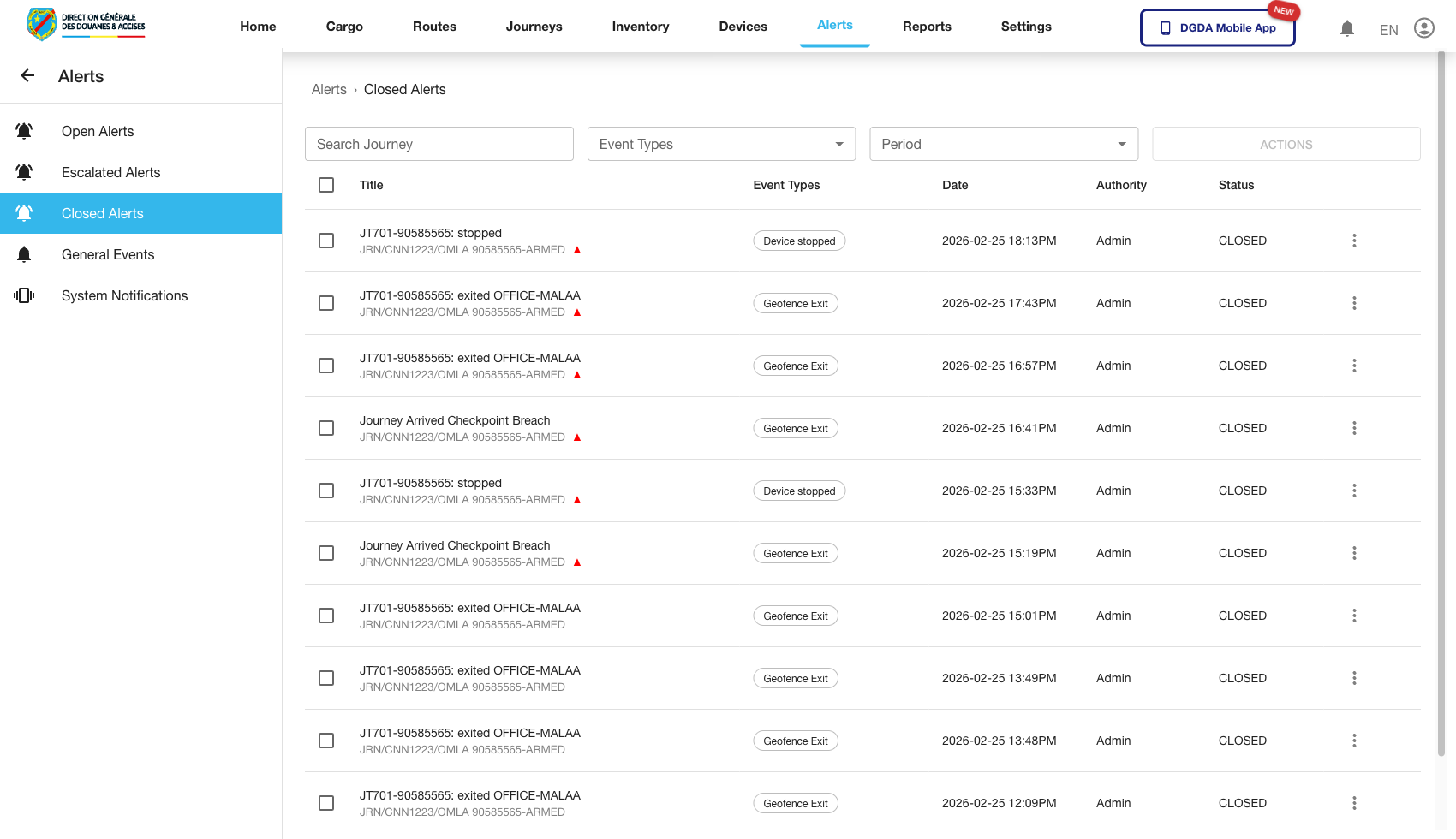
Task: Open the user account profile icon
Action: [x=1424, y=27]
